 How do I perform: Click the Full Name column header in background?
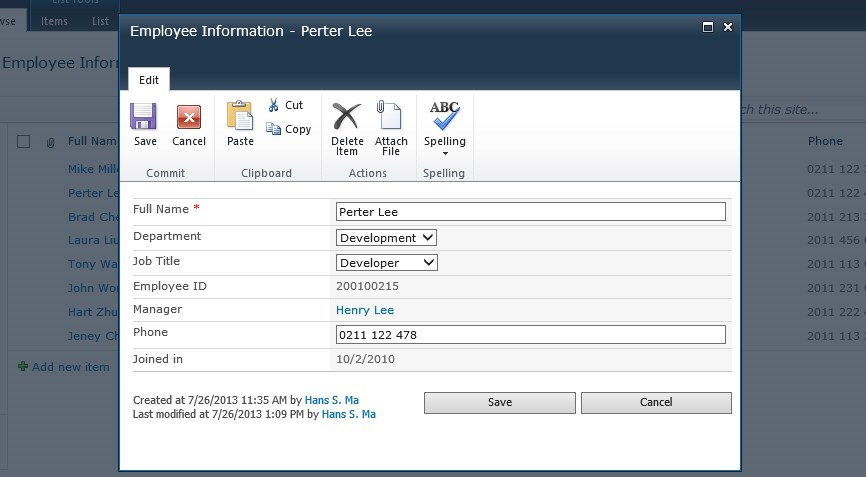click(x=93, y=141)
